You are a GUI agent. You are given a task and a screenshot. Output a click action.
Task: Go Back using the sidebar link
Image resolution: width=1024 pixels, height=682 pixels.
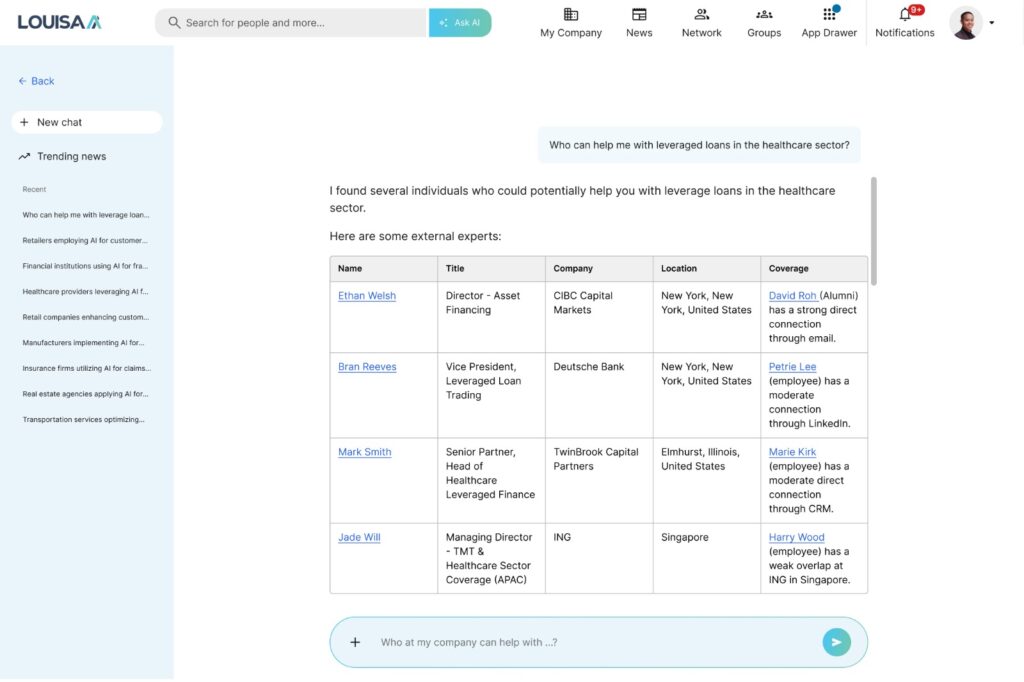click(x=37, y=81)
